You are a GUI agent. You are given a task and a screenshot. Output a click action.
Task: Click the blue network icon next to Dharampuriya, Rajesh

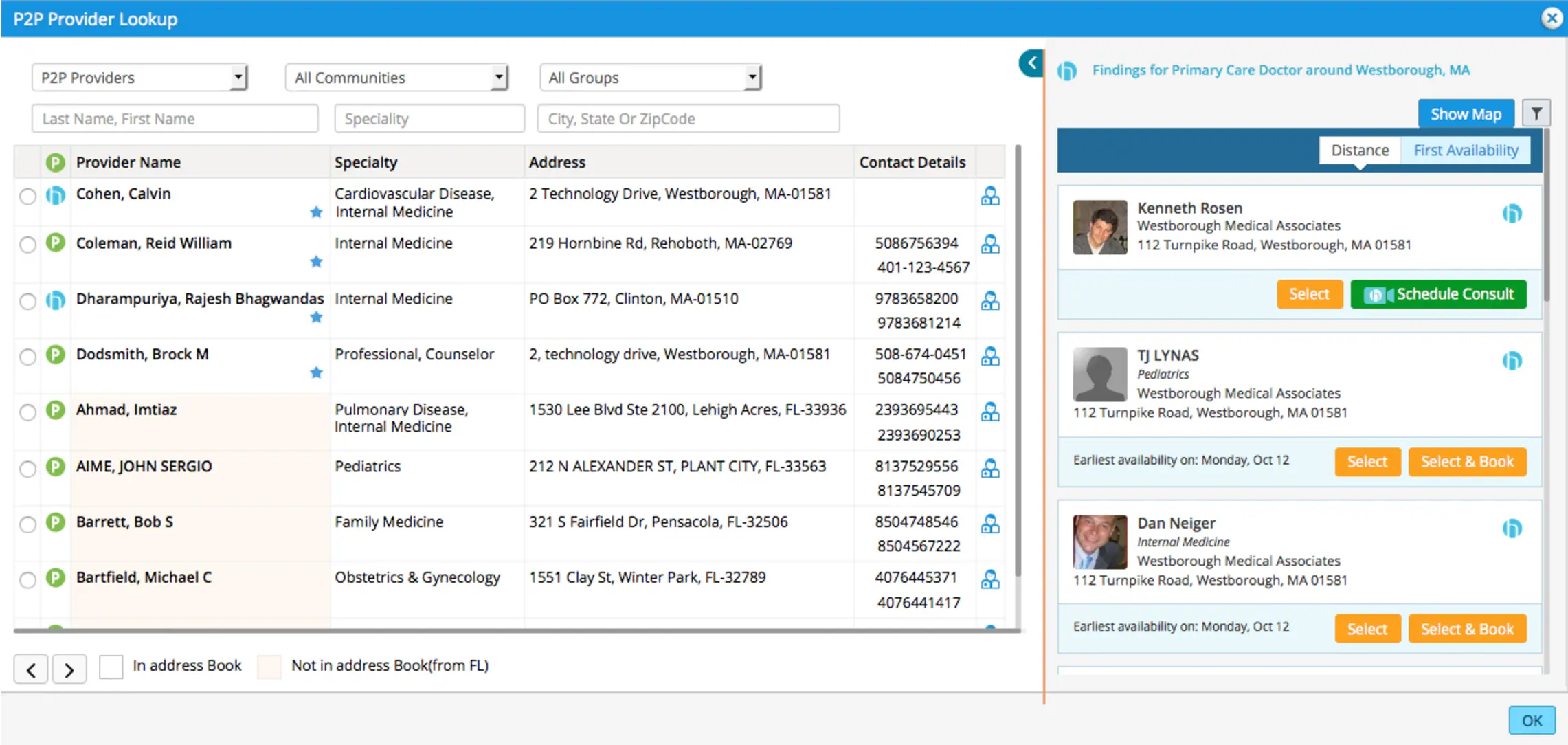55,300
